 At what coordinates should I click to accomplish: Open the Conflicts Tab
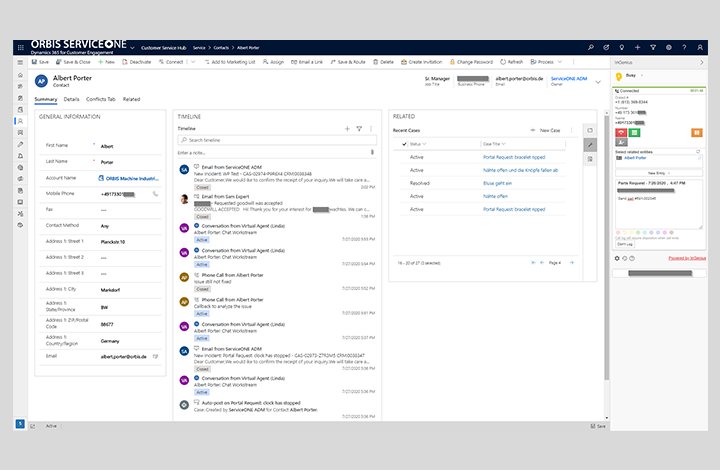coord(101,99)
